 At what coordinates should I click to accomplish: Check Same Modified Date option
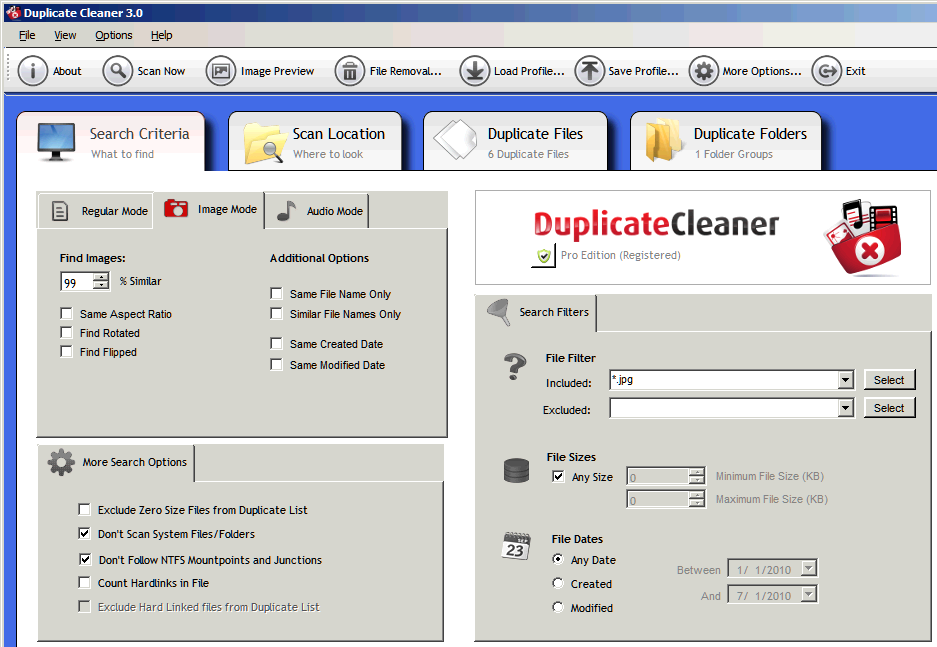276,364
